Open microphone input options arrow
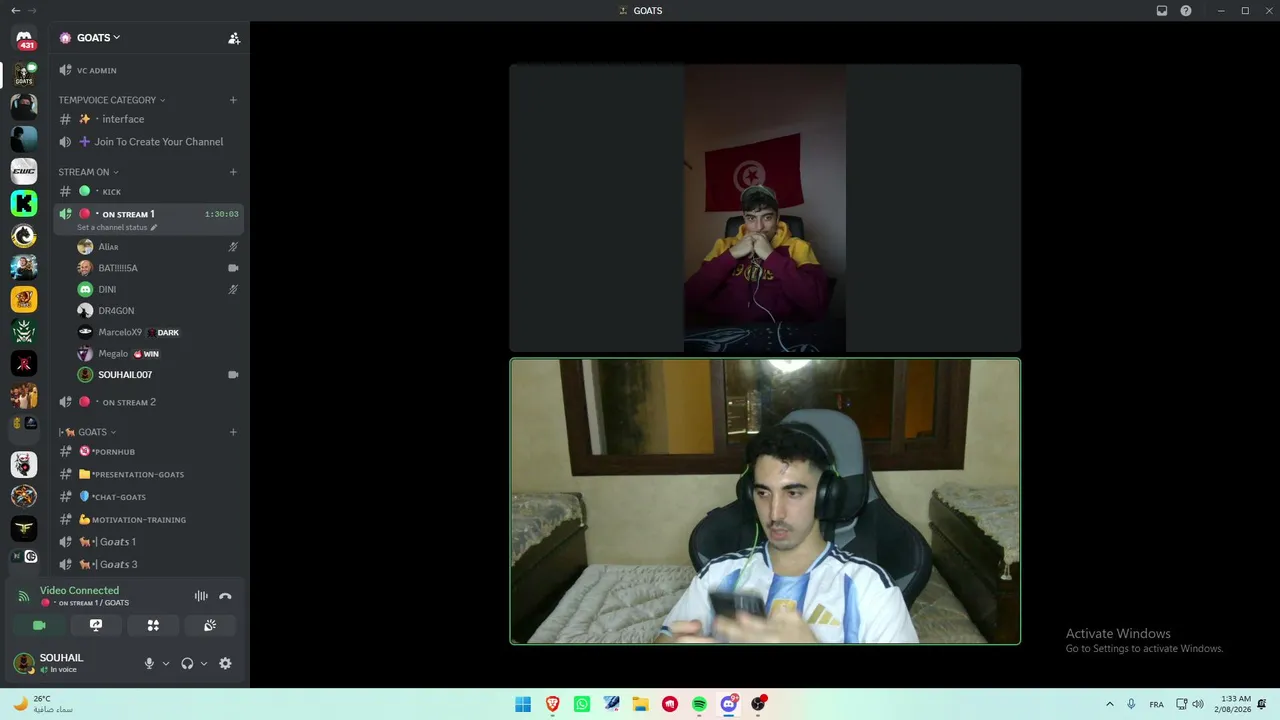 click(x=166, y=663)
